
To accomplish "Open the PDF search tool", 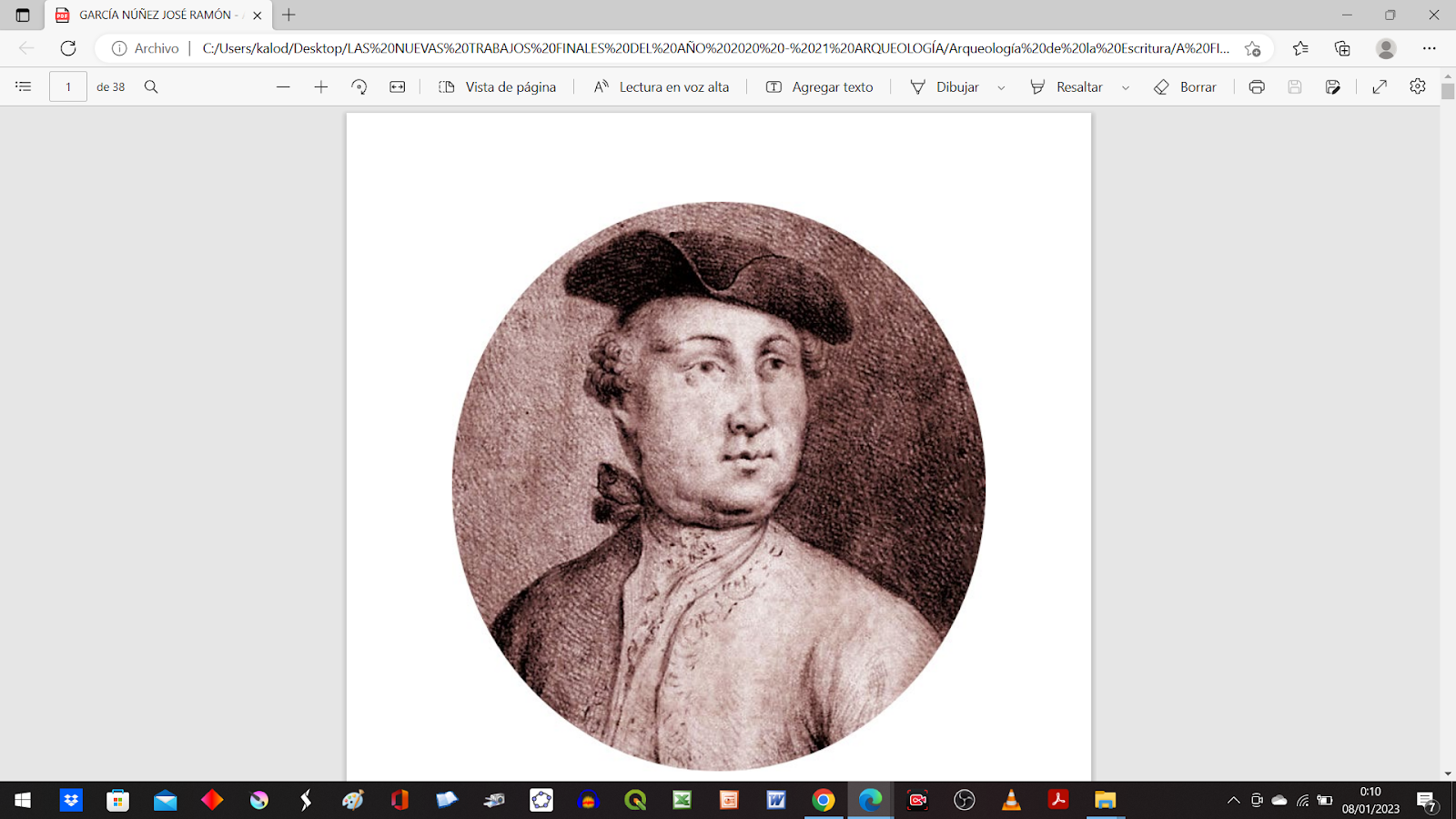I will (151, 86).
